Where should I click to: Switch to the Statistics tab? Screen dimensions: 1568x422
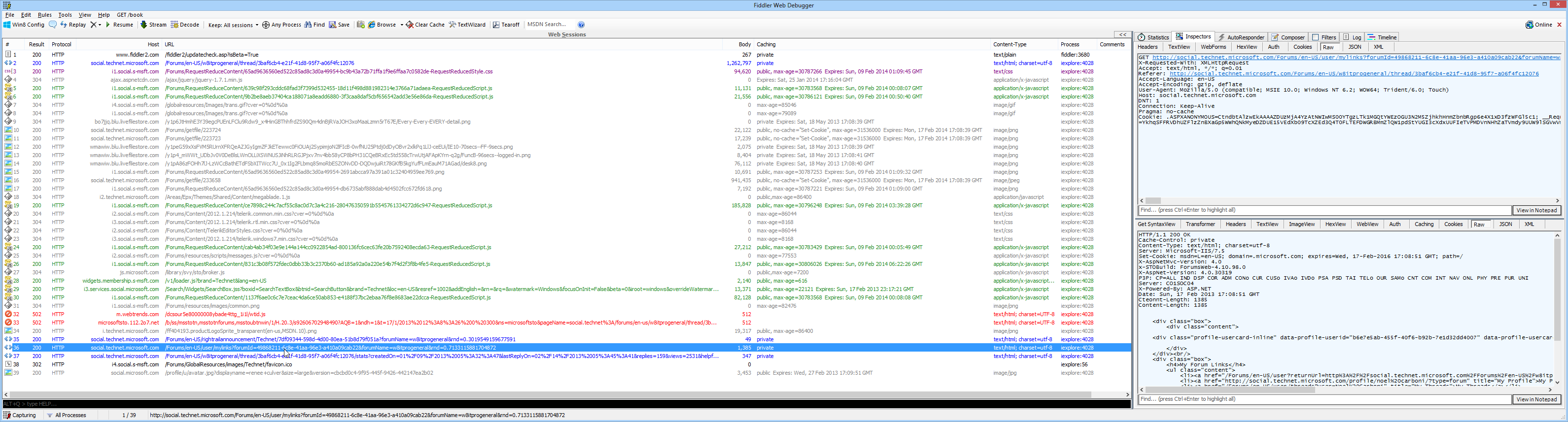pos(1153,37)
